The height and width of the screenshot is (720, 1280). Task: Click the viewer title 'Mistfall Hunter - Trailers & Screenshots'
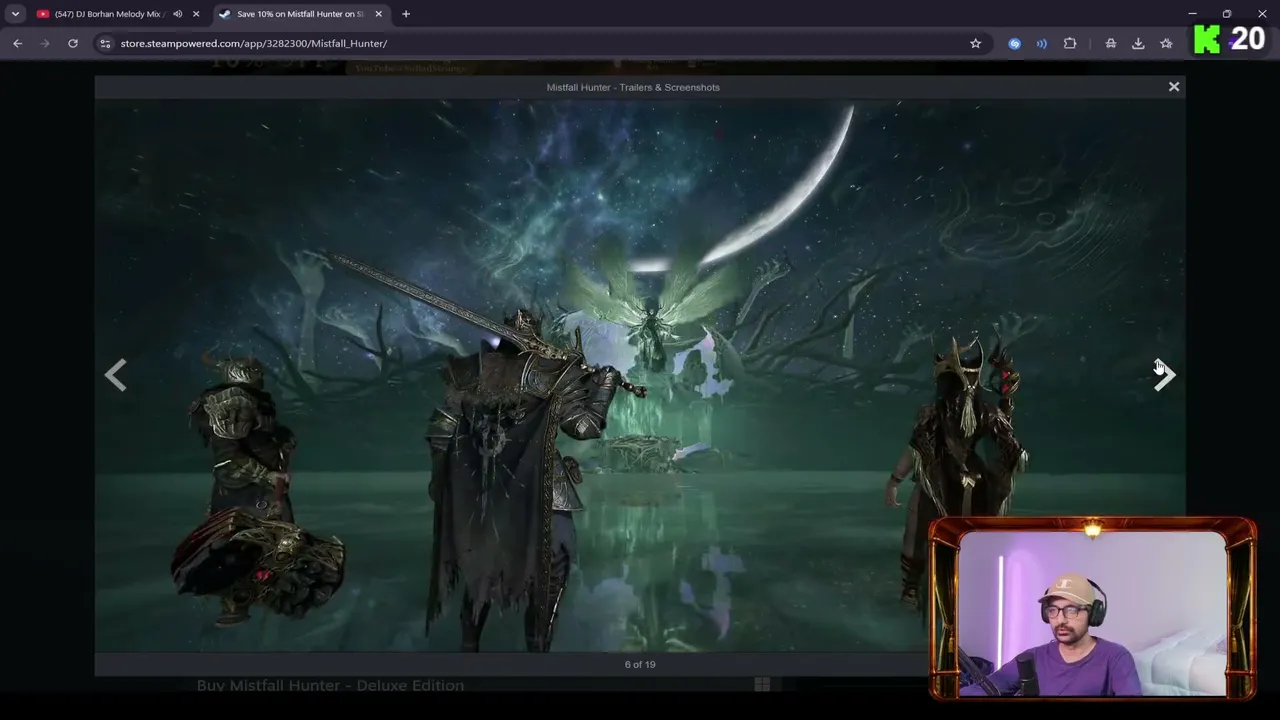[x=633, y=87]
